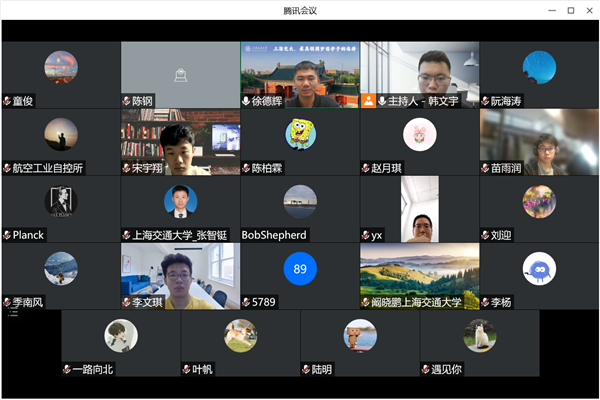Click the muted mic icon beside 陈柏霖
The image size is (600, 400).
(247, 168)
